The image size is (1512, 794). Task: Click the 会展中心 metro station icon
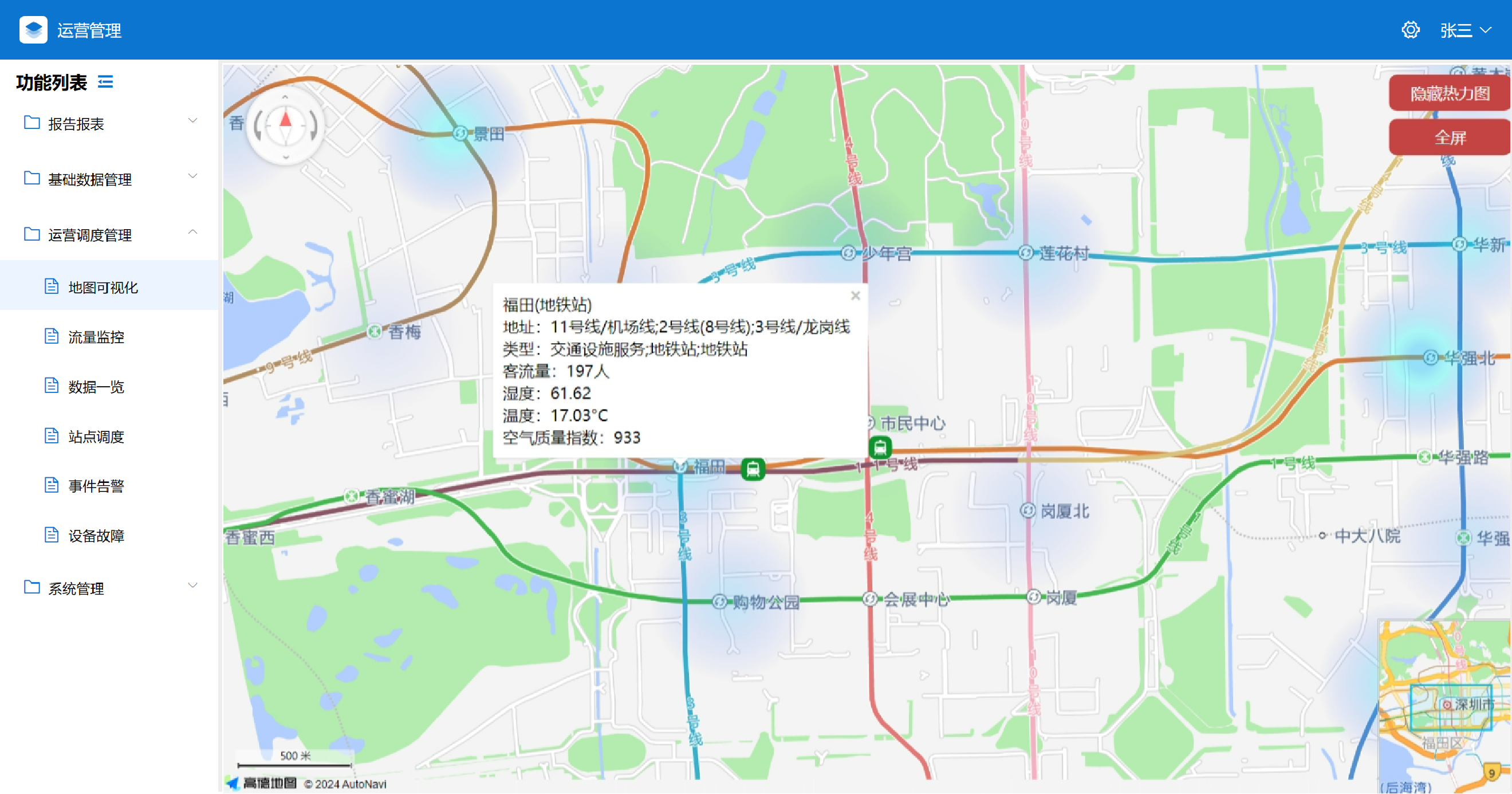870,599
